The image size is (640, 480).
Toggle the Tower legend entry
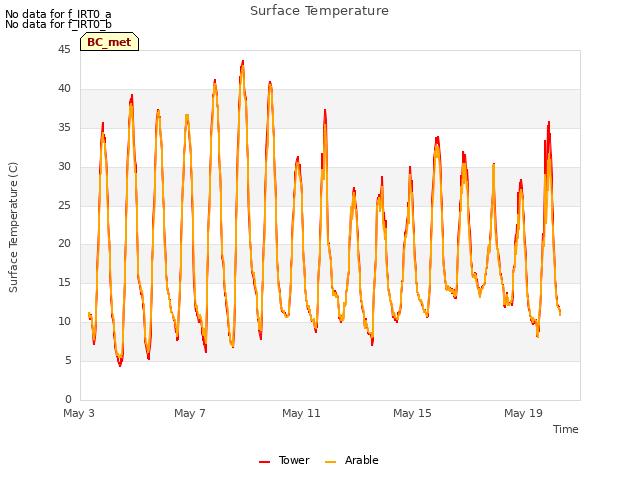[284, 460]
